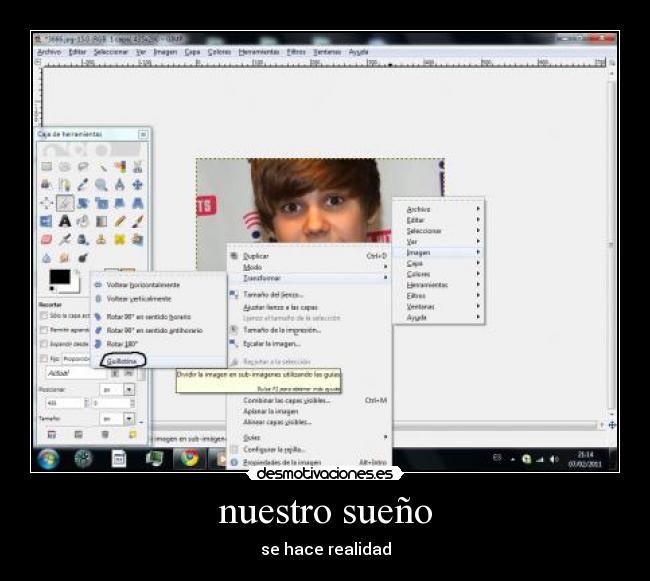Toggle the 'Expandir desde' checkbox

point(44,344)
